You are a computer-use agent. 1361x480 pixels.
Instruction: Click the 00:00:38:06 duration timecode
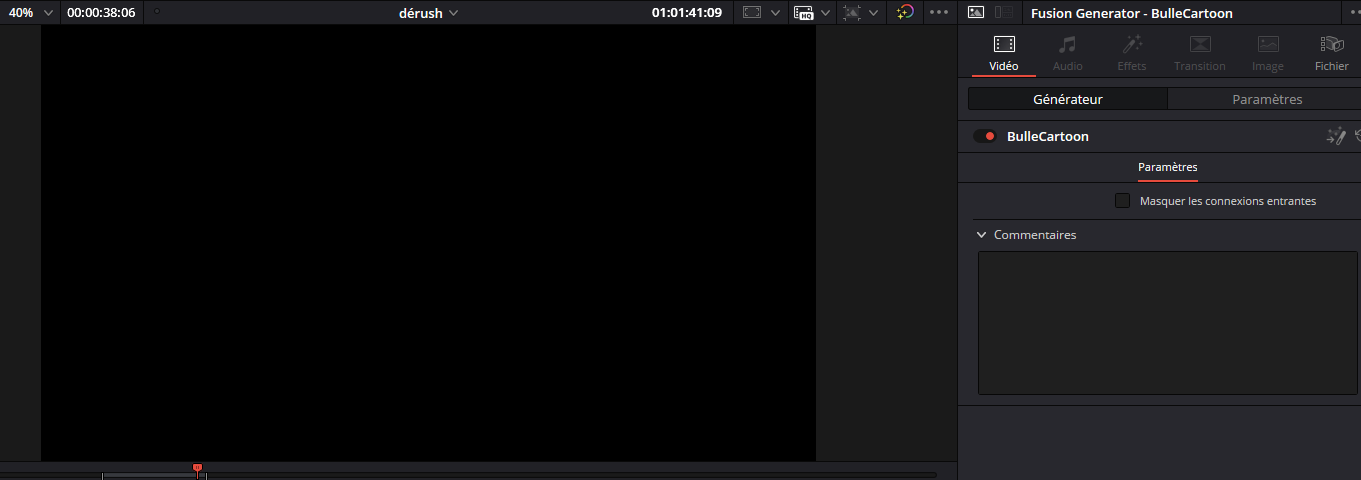tap(101, 13)
